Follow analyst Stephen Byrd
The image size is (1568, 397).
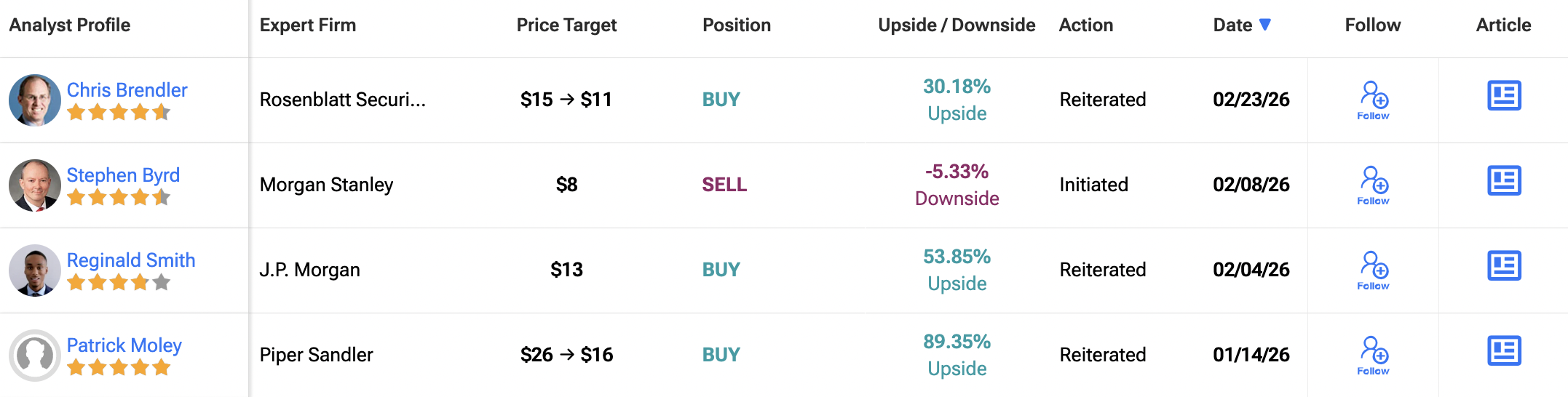(x=1373, y=185)
